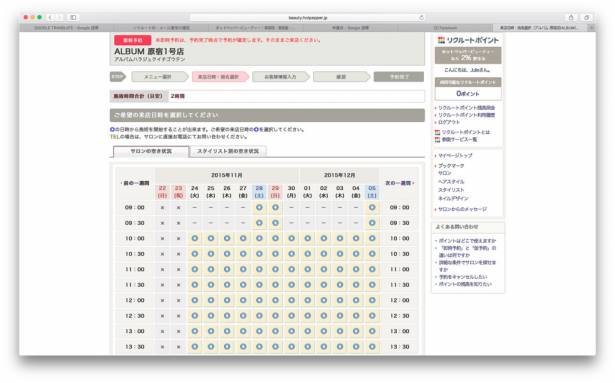The height and width of the screenshot is (383, 615).
Task: Book the 13:30 slot on December 02
Action: (324, 347)
